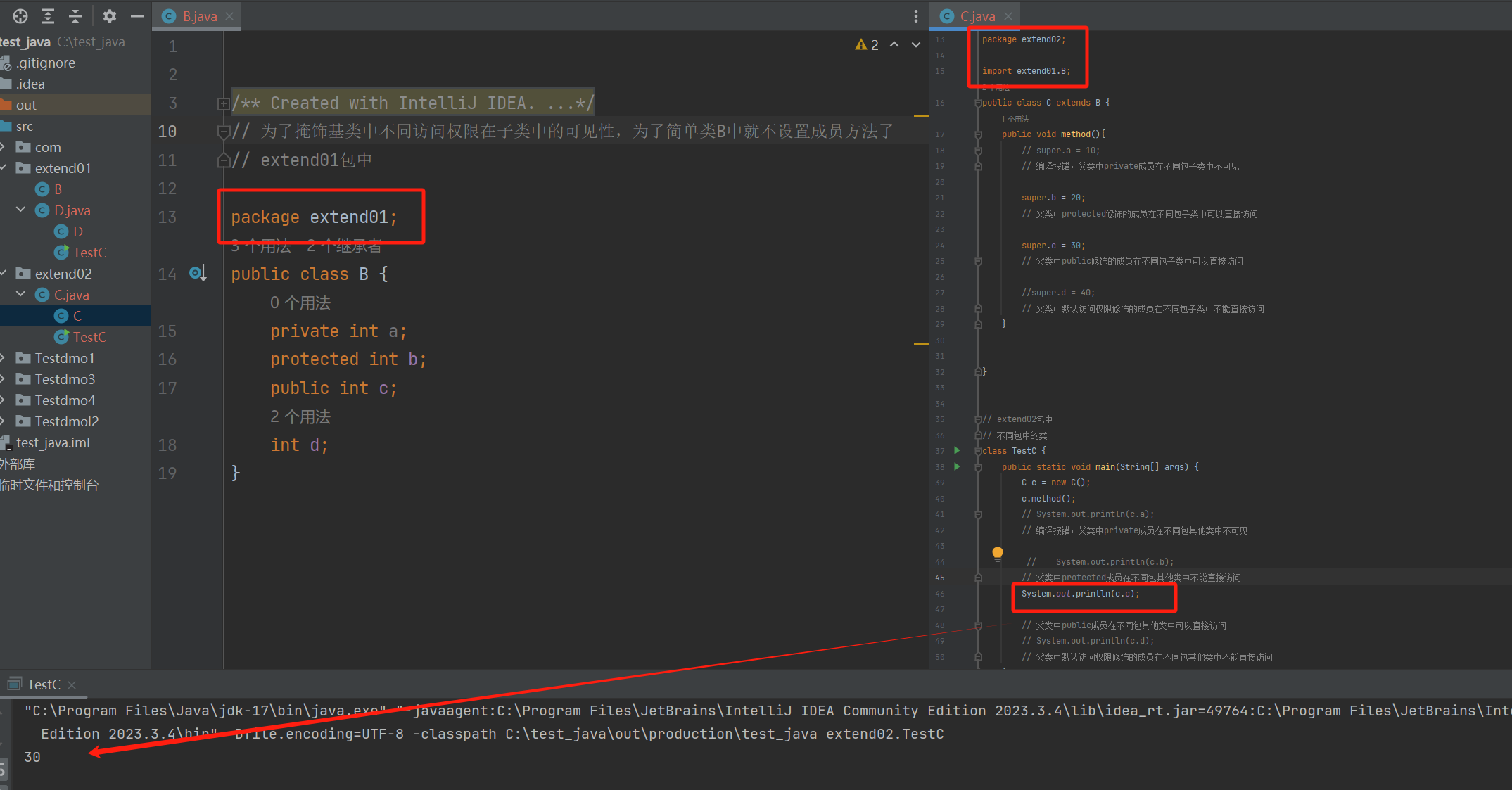Screen dimensions: 1512x790
Task: Click the '1 个用法' hint above method()
Action: (x=1015, y=119)
